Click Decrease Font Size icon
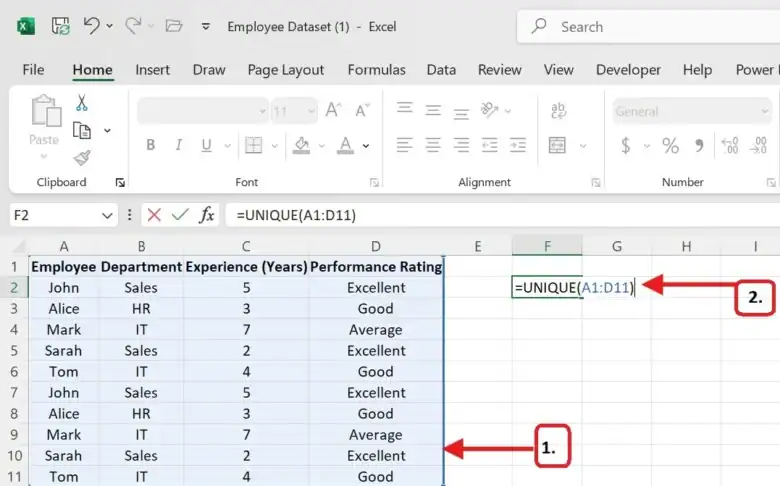The height and width of the screenshot is (486, 780). coord(363,110)
